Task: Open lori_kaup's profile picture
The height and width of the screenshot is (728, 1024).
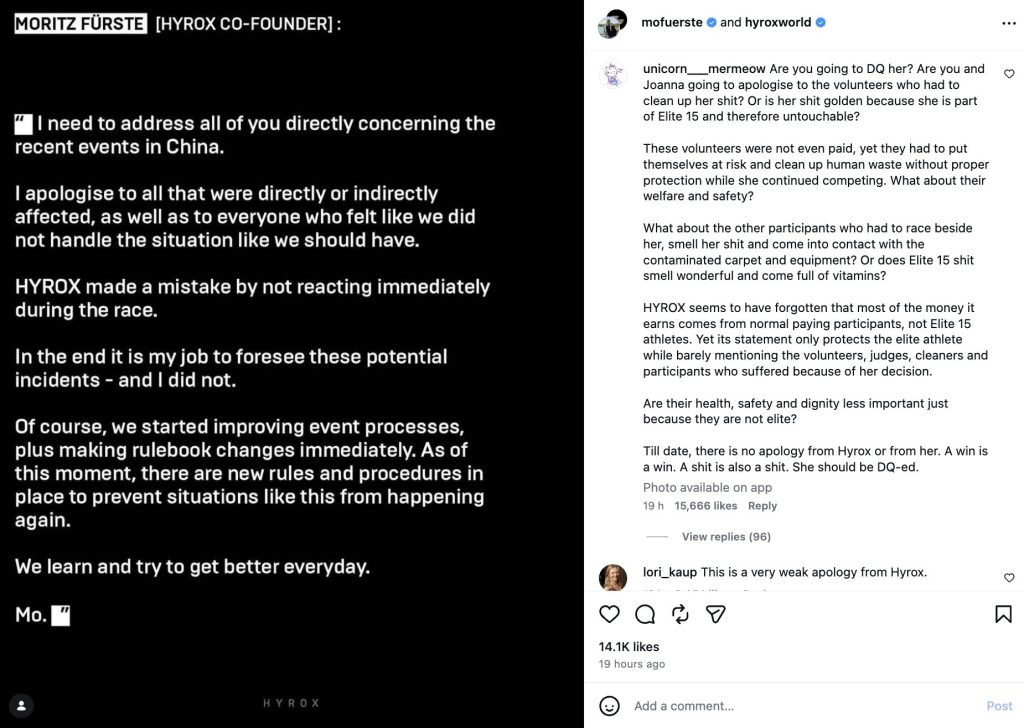Action: 613,577
